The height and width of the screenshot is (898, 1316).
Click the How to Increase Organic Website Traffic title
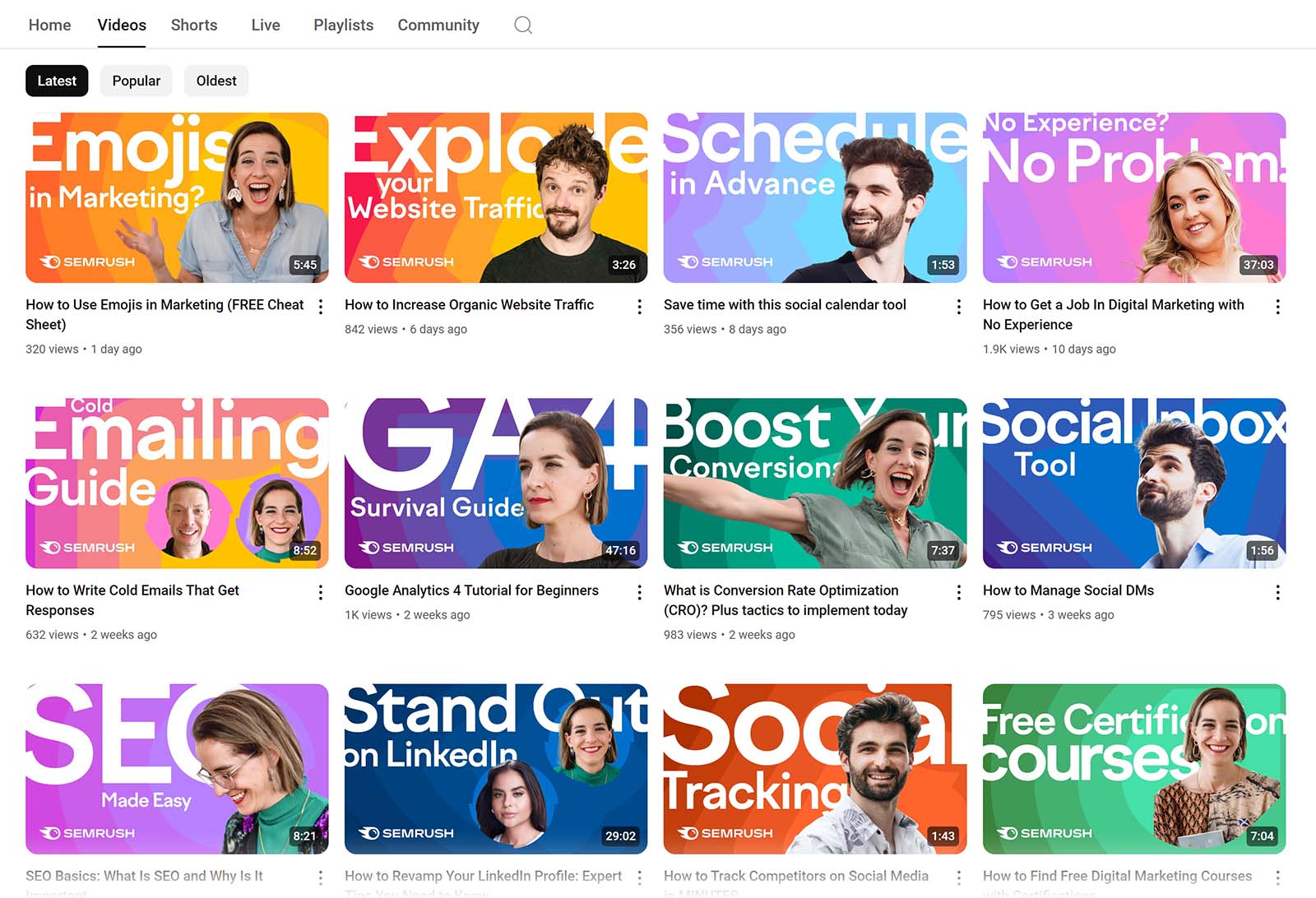click(469, 305)
